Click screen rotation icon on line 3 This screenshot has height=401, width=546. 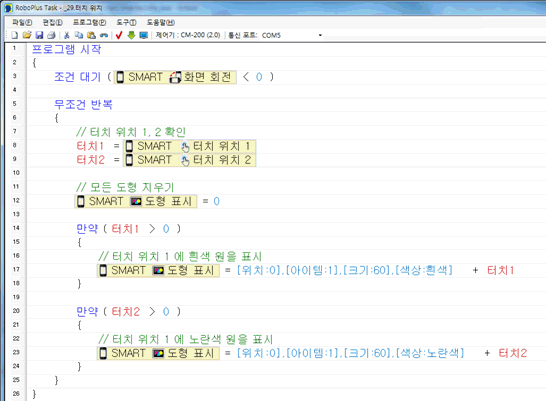click(176, 77)
